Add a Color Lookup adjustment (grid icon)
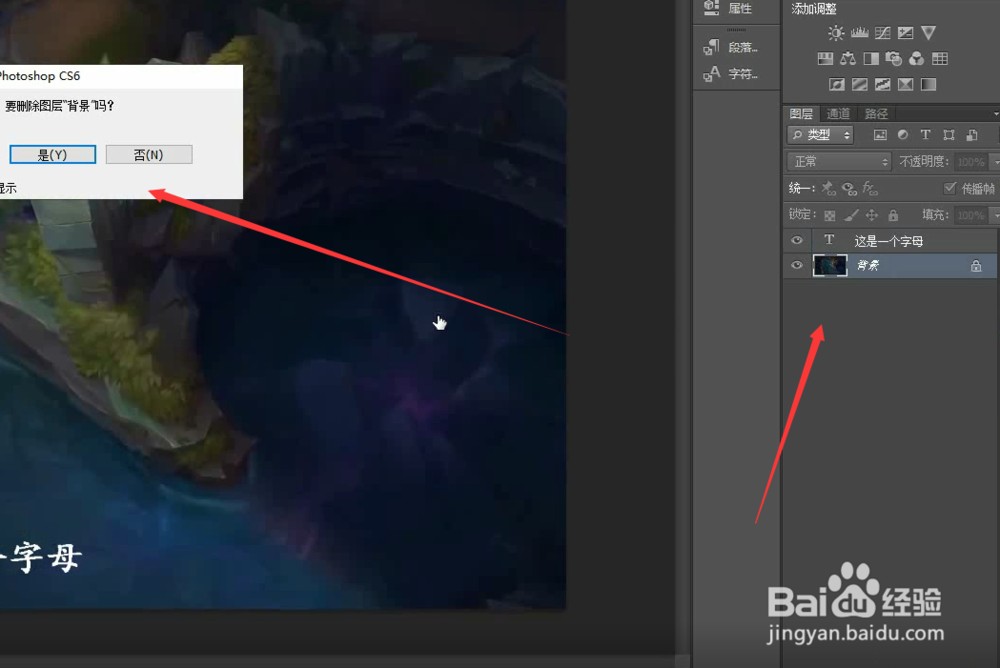Image resolution: width=1000 pixels, height=668 pixels. click(x=939, y=59)
